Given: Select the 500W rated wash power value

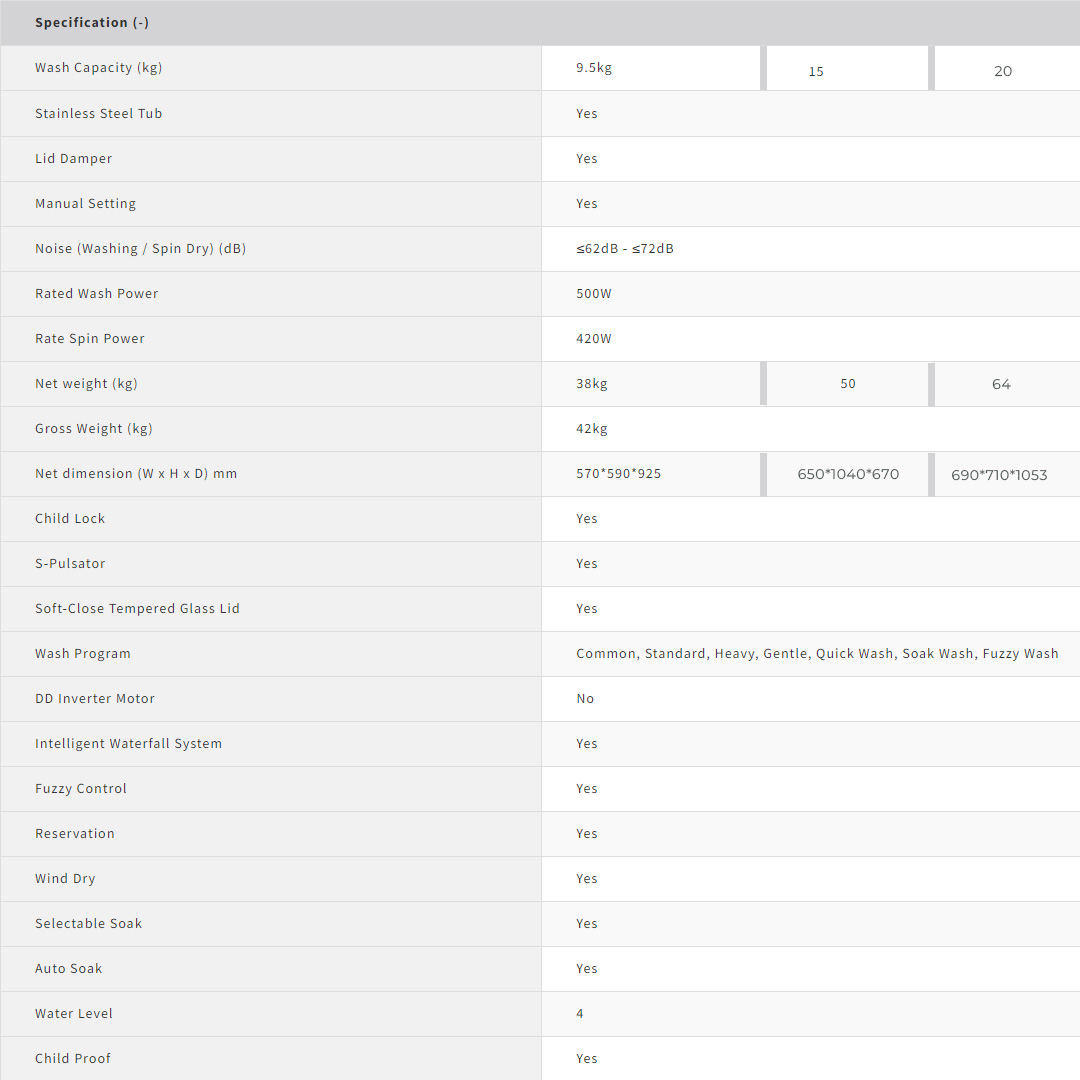Looking at the screenshot, I should (x=594, y=294).
